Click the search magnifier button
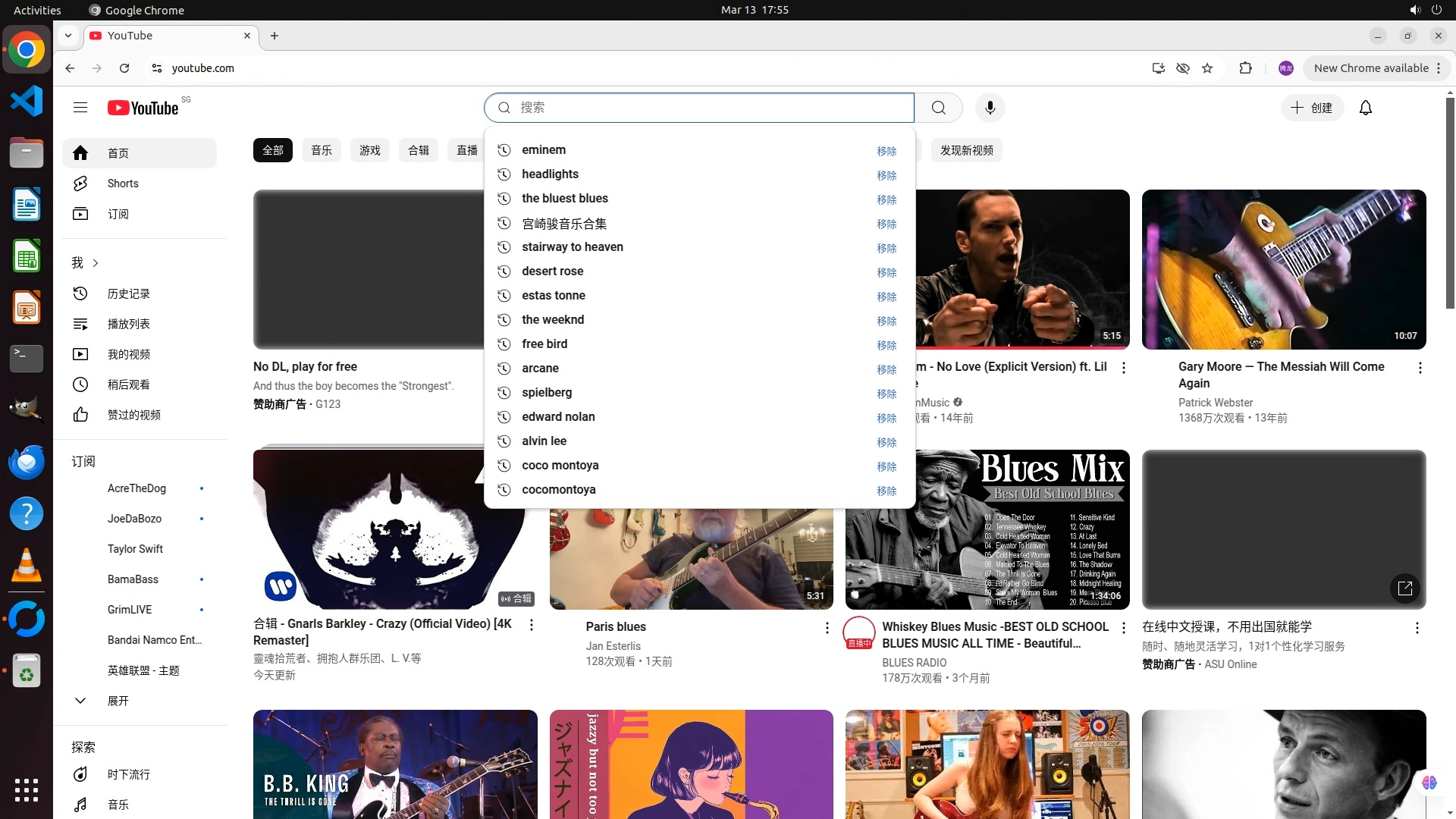Image resolution: width=1456 pixels, height=819 pixels. 938,108
